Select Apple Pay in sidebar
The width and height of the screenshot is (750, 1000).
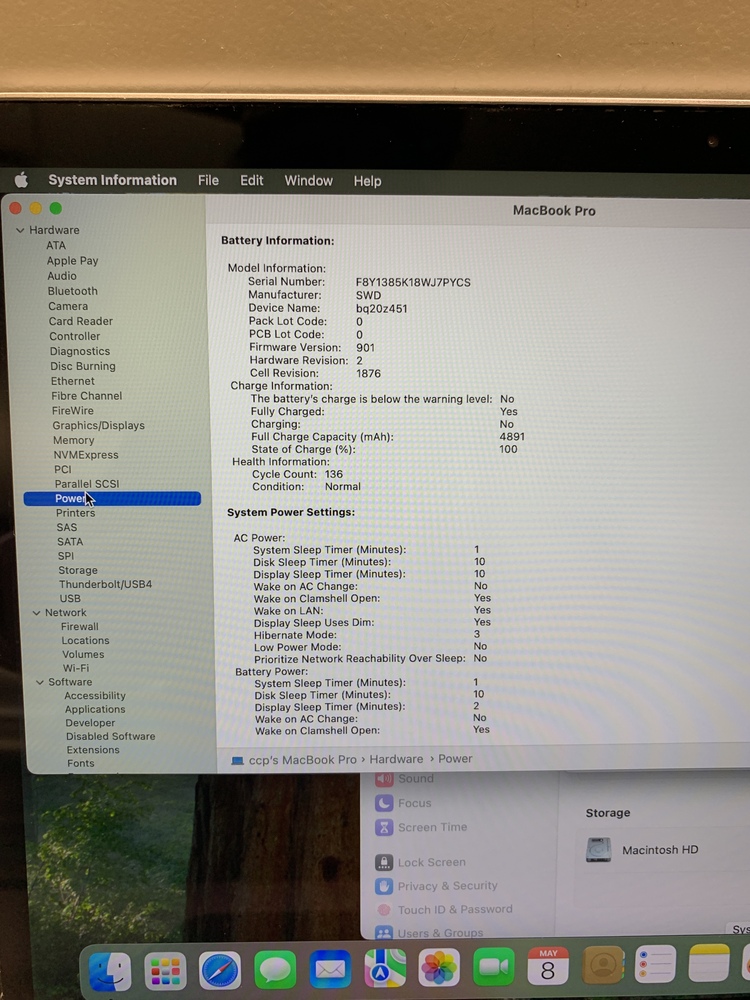pos(72,260)
